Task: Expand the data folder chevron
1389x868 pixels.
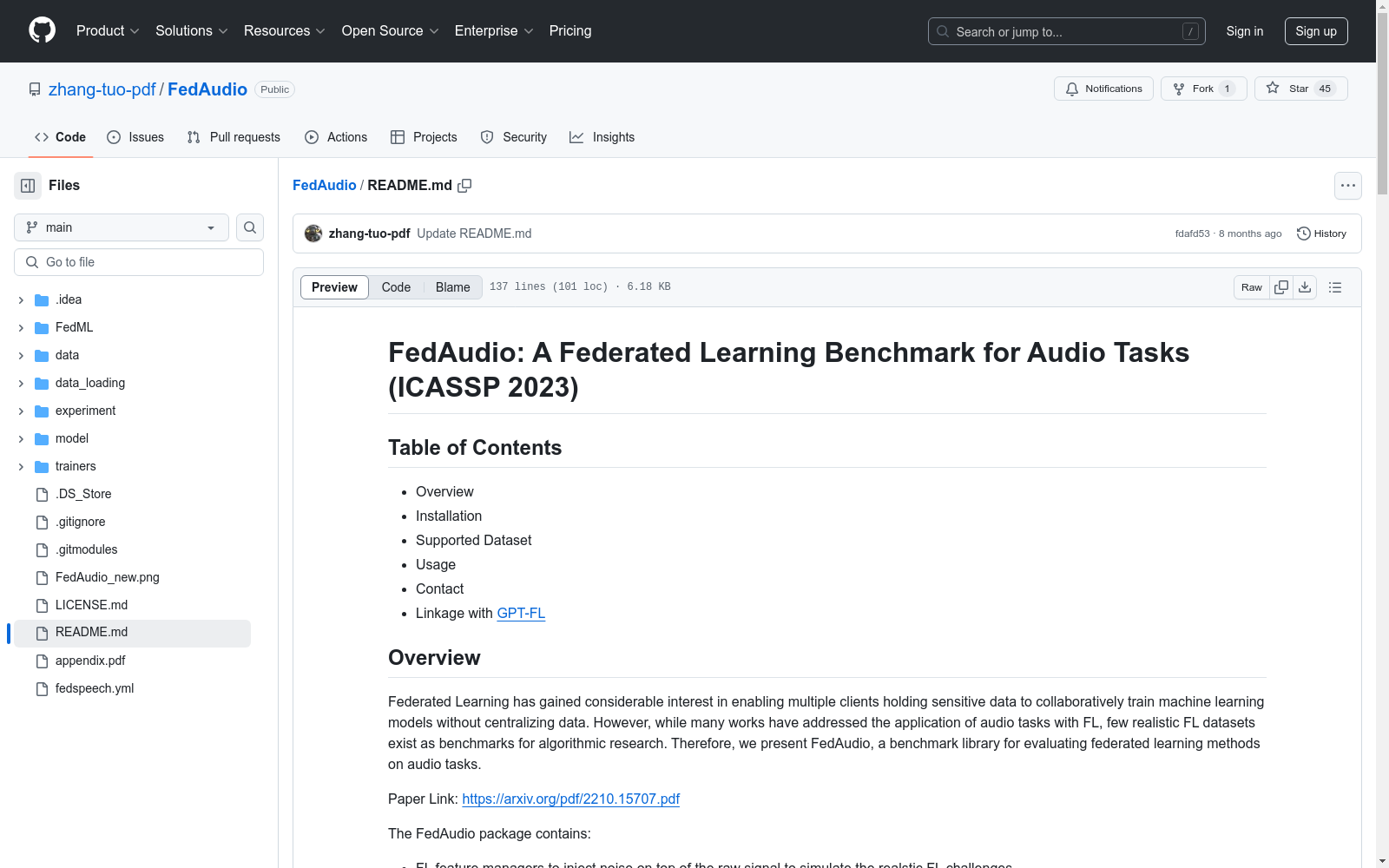Action: coord(21,356)
